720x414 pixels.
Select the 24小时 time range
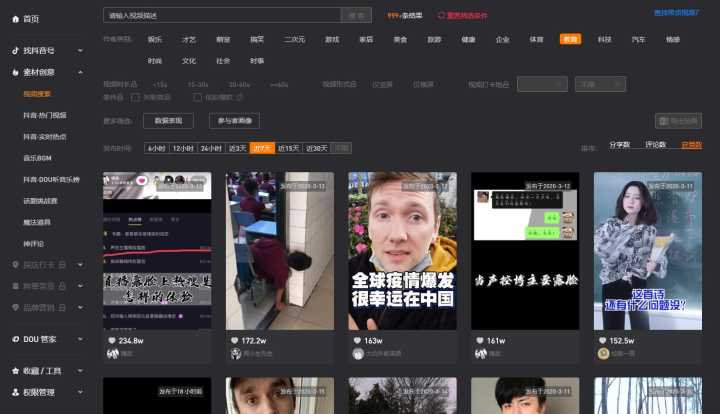pos(211,148)
